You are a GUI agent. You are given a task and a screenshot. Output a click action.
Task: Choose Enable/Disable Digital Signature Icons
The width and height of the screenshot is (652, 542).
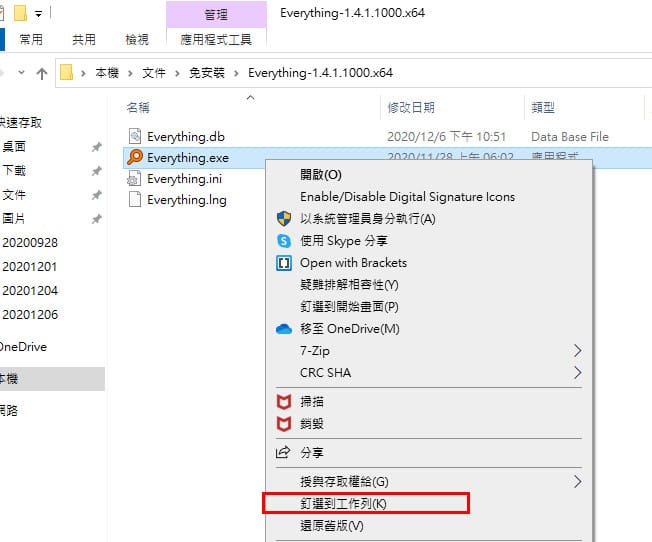(x=408, y=196)
